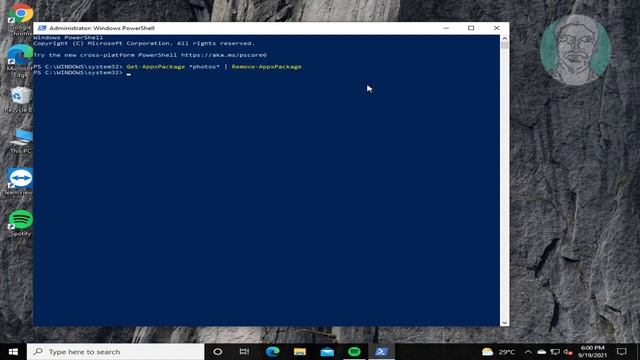The height and width of the screenshot is (360, 640).
Task: Launch Edge from the taskbar
Action: click(272, 352)
